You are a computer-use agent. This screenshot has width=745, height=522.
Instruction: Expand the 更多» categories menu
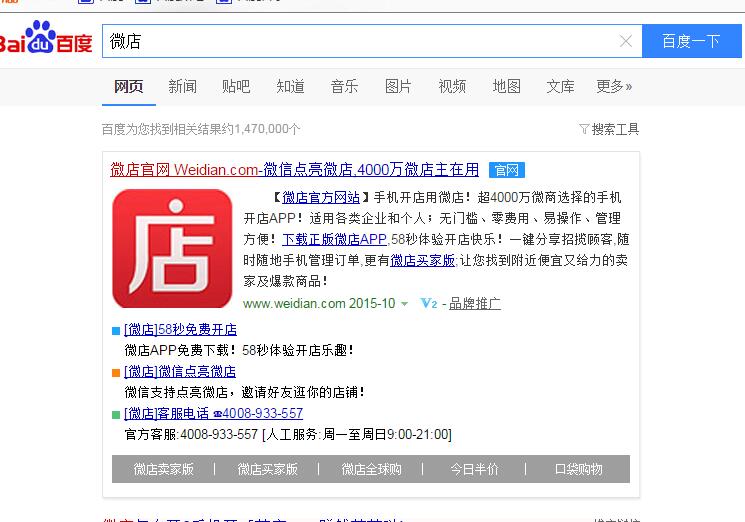coord(614,87)
